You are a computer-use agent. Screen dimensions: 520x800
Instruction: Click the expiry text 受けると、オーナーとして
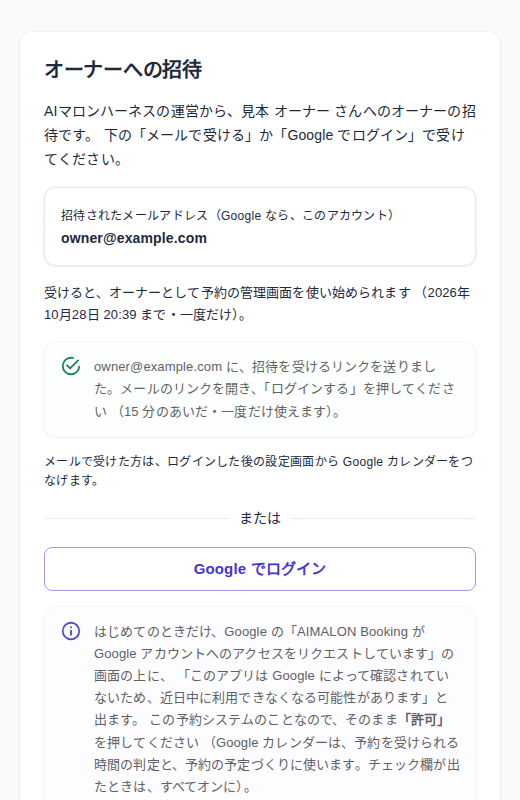tap(257, 304)
